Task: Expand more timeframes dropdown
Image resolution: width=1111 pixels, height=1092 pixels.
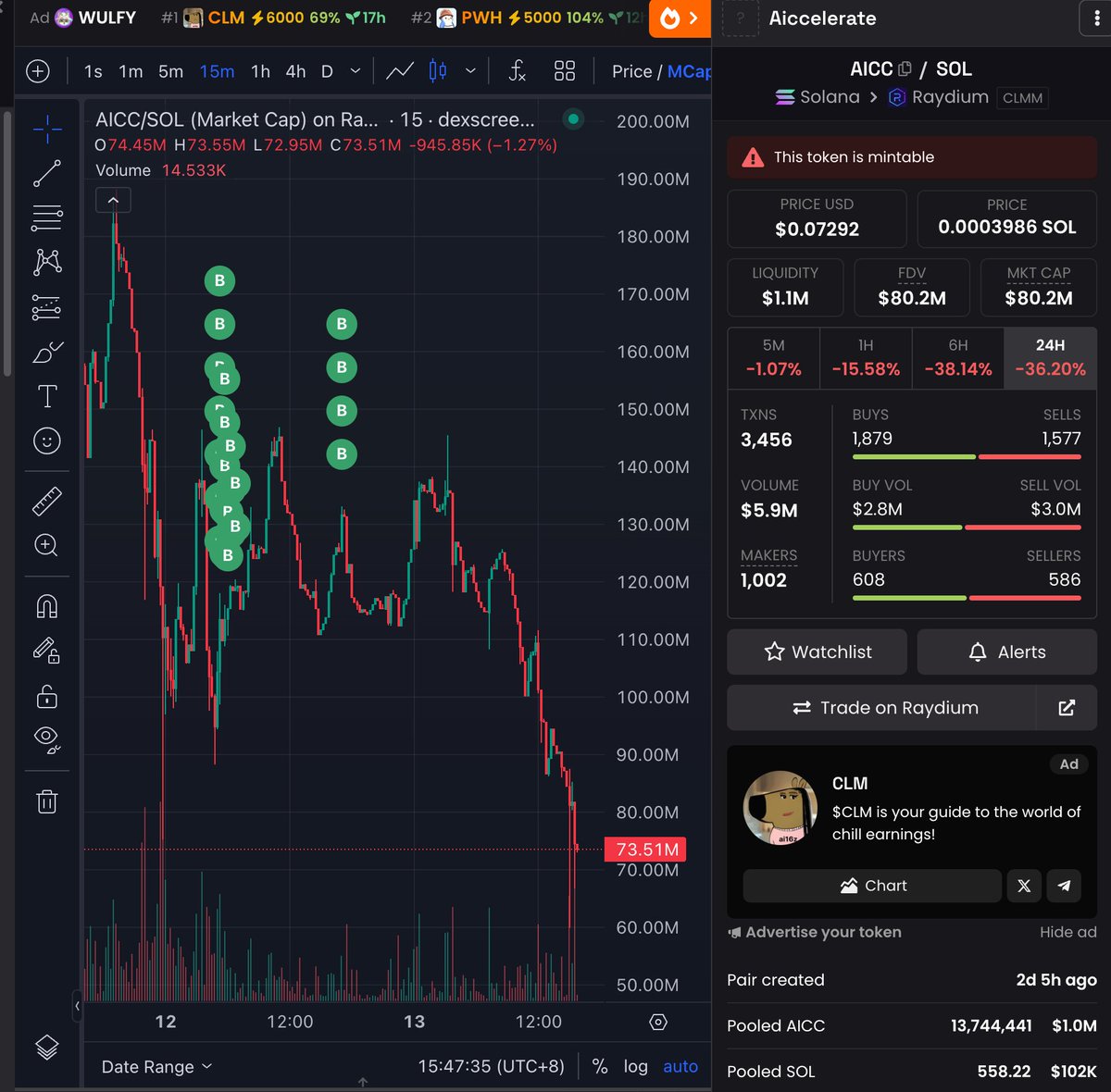Action: 356,71
